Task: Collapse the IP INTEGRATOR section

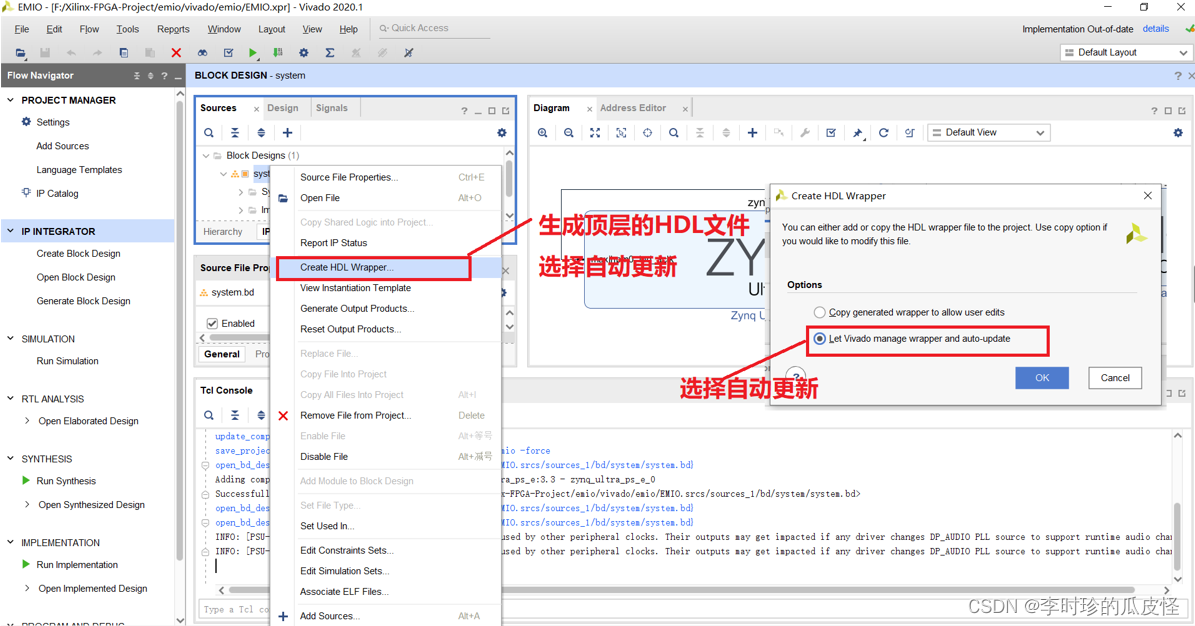Action: pyautogui.click(x=11, y=231)
